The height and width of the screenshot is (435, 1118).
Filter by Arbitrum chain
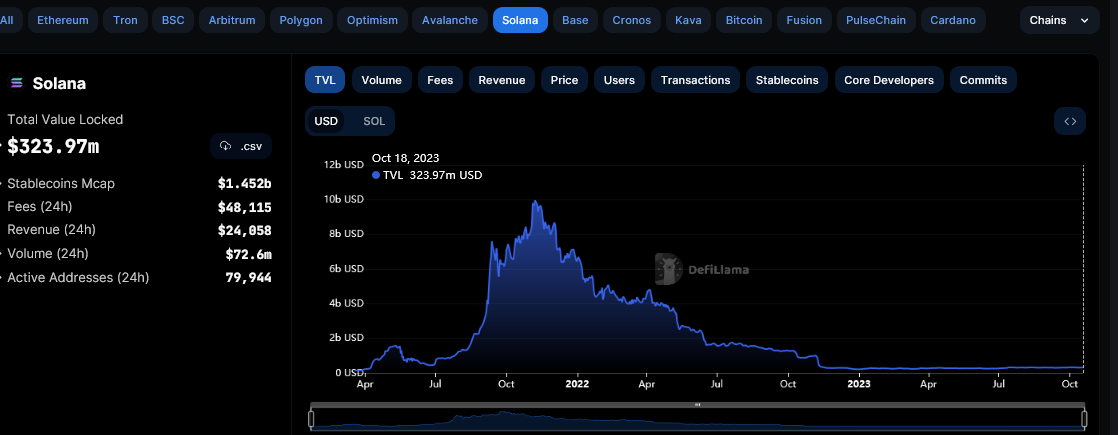click(x=232, y=20)
